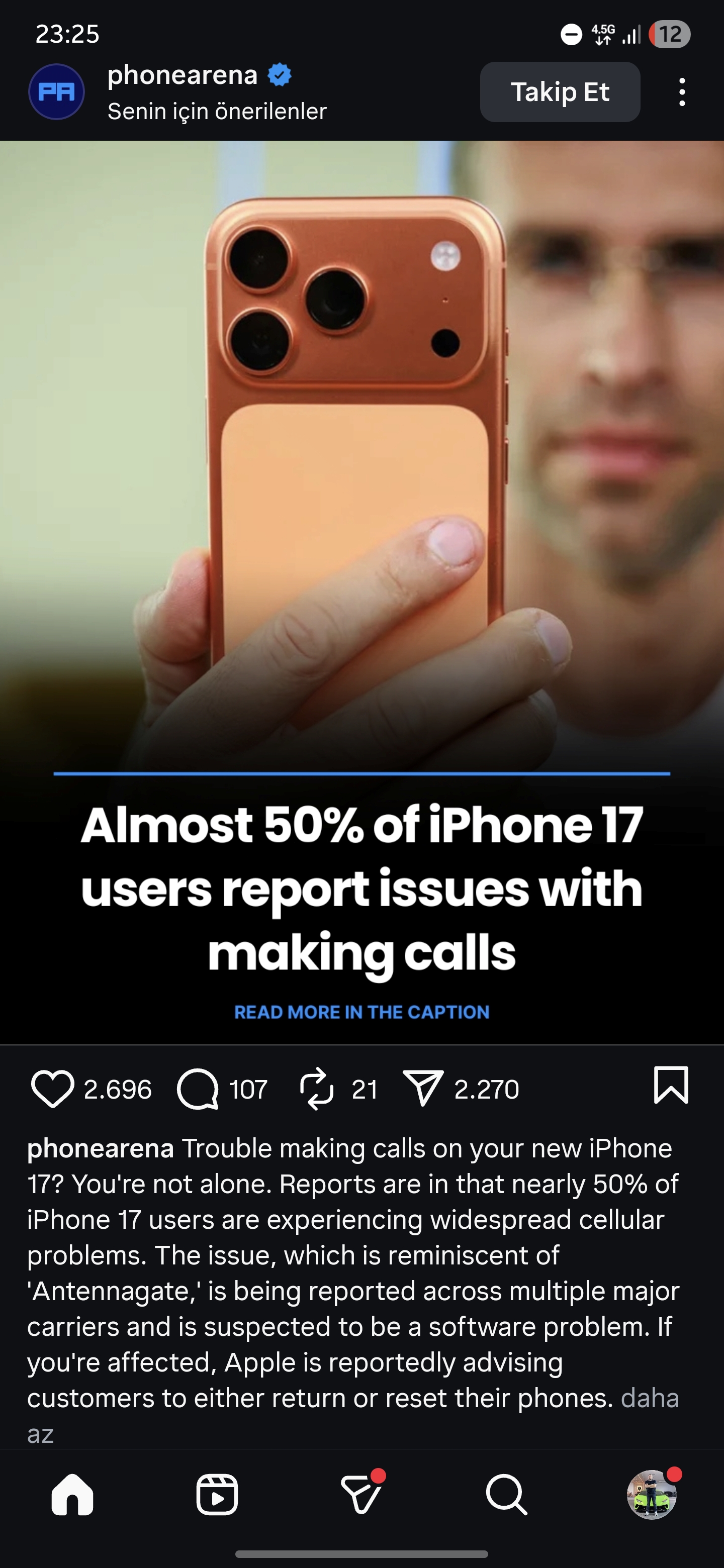Open direct messages in bottom bar
724x1568 pixels.
361,1494
